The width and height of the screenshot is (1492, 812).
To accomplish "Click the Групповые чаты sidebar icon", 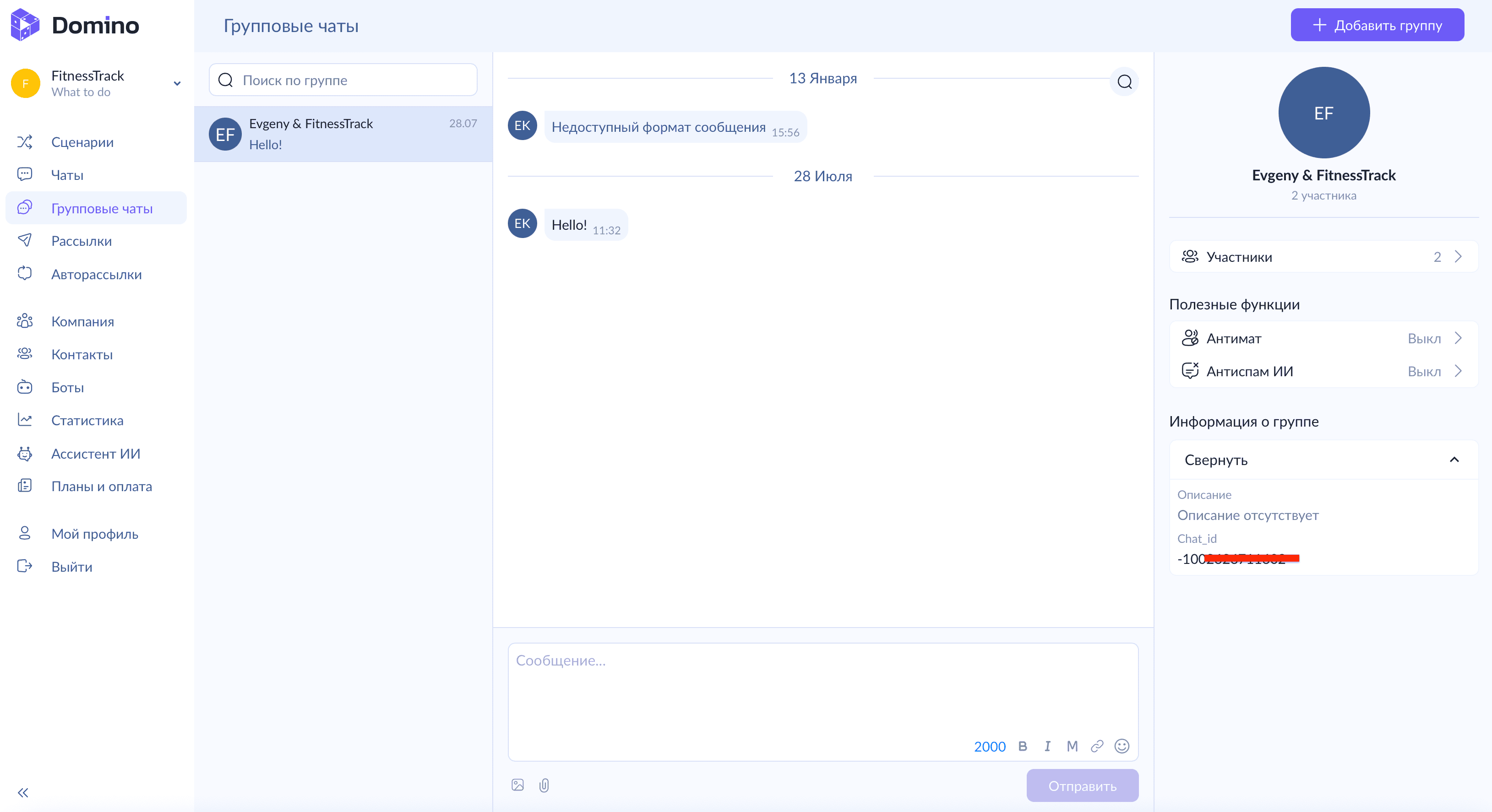I will (24, 208).
